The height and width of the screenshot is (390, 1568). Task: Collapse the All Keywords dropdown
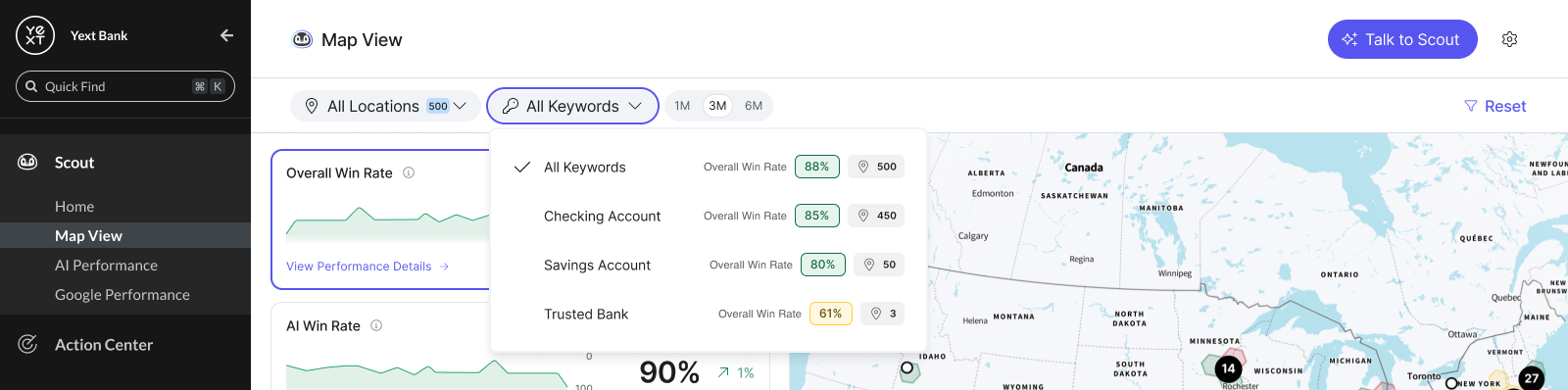click(572, 106)
